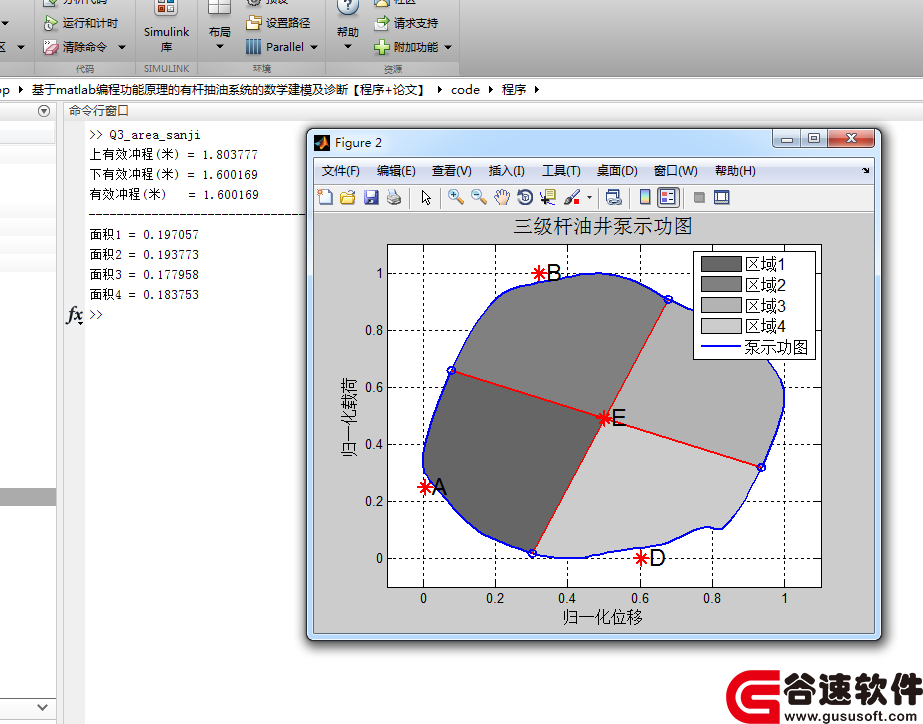The height and width of the screenshot is (724, 923).
Task: Open the 桌面(D) menu in Figure 2
Action: (x=617, y=171)
